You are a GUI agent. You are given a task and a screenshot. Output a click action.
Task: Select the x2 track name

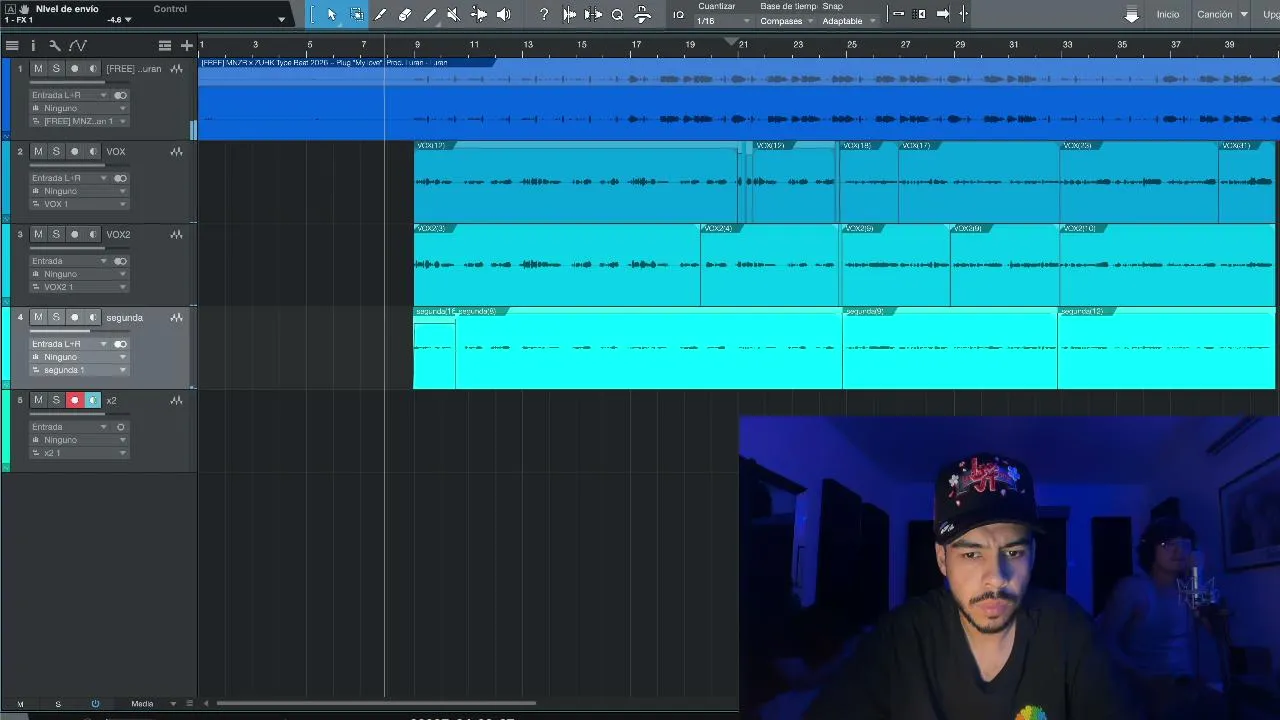point(111,401)
